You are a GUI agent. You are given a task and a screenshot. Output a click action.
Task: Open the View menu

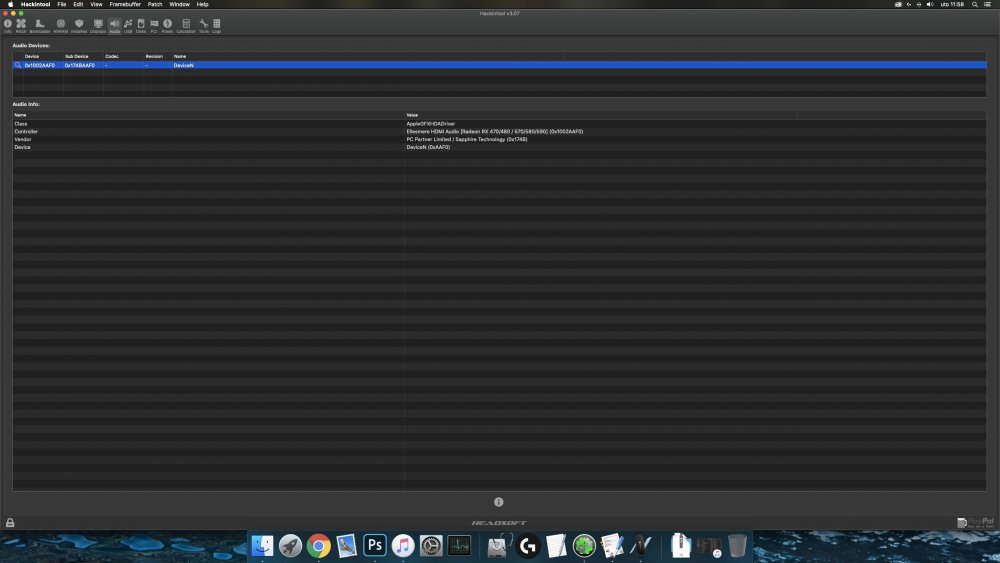click(x=96, y=4)
